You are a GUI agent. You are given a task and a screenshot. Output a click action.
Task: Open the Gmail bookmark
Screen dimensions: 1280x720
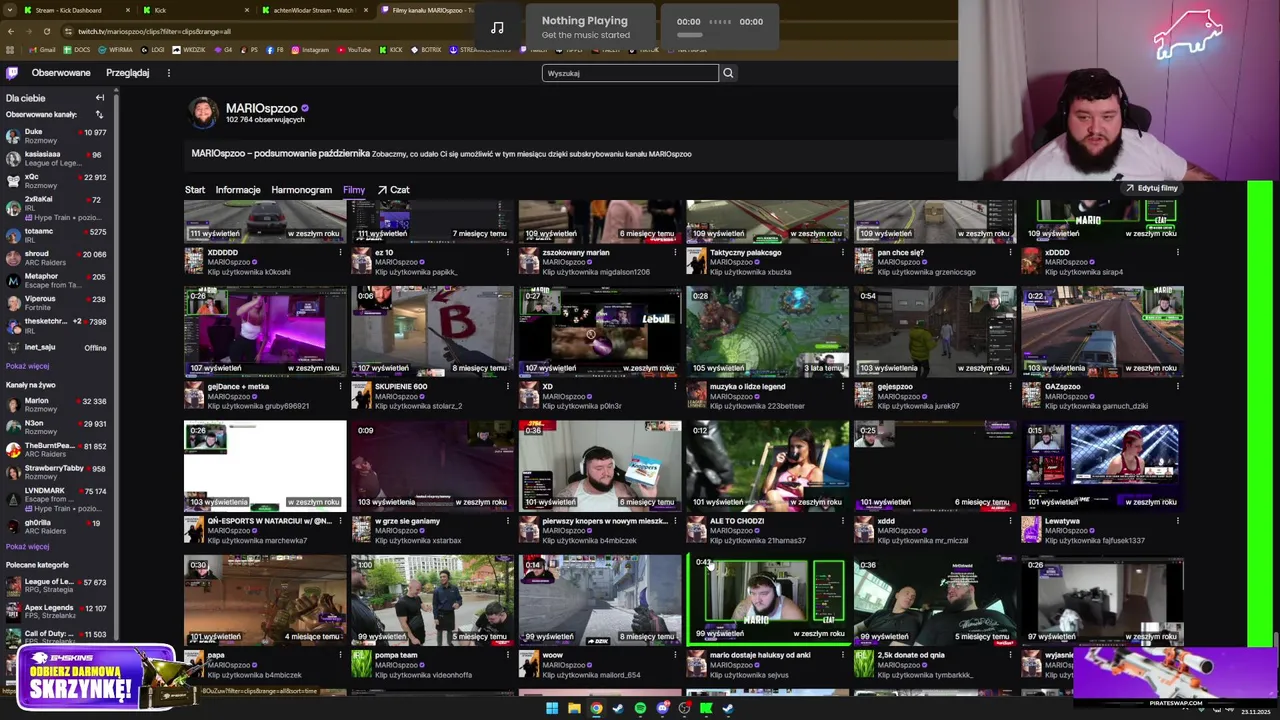click(x=43, y=50)
